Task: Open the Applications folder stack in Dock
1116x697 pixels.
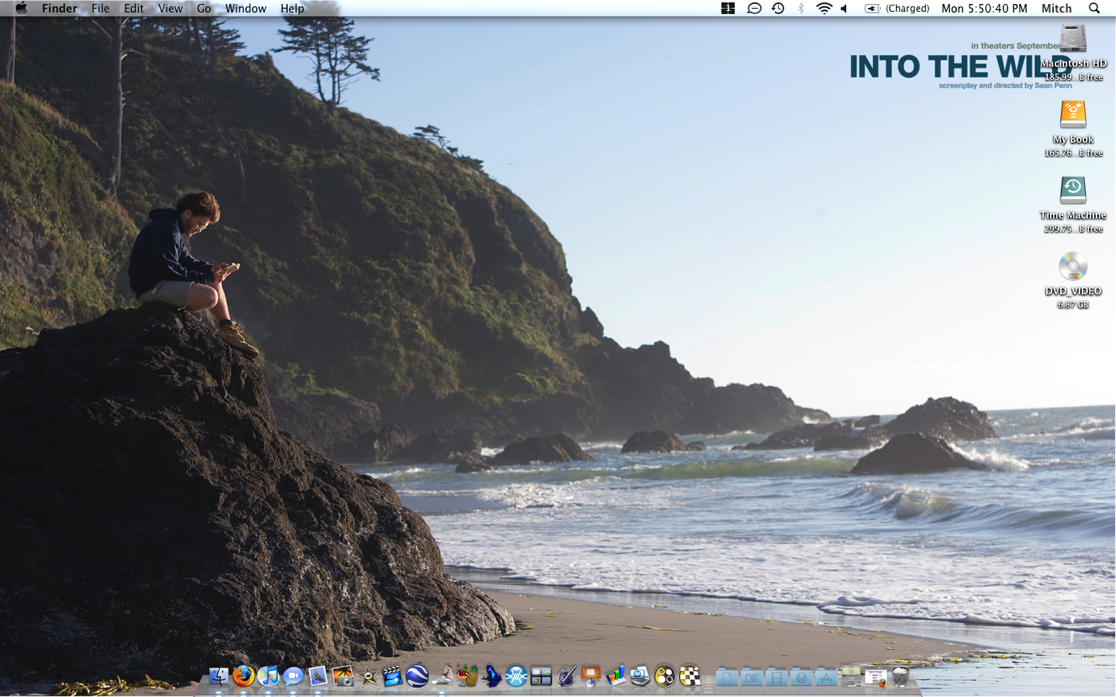Action: tap(826, 676)
